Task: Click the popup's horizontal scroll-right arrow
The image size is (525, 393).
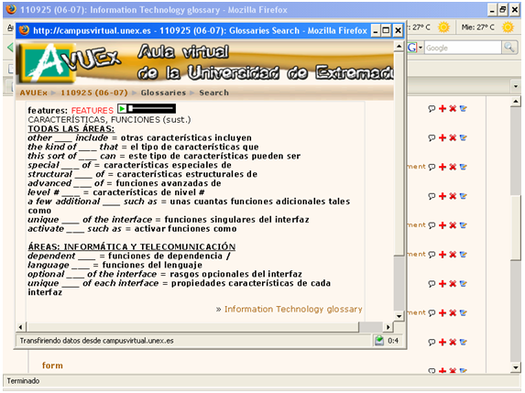Action: (x=388, y=327)
